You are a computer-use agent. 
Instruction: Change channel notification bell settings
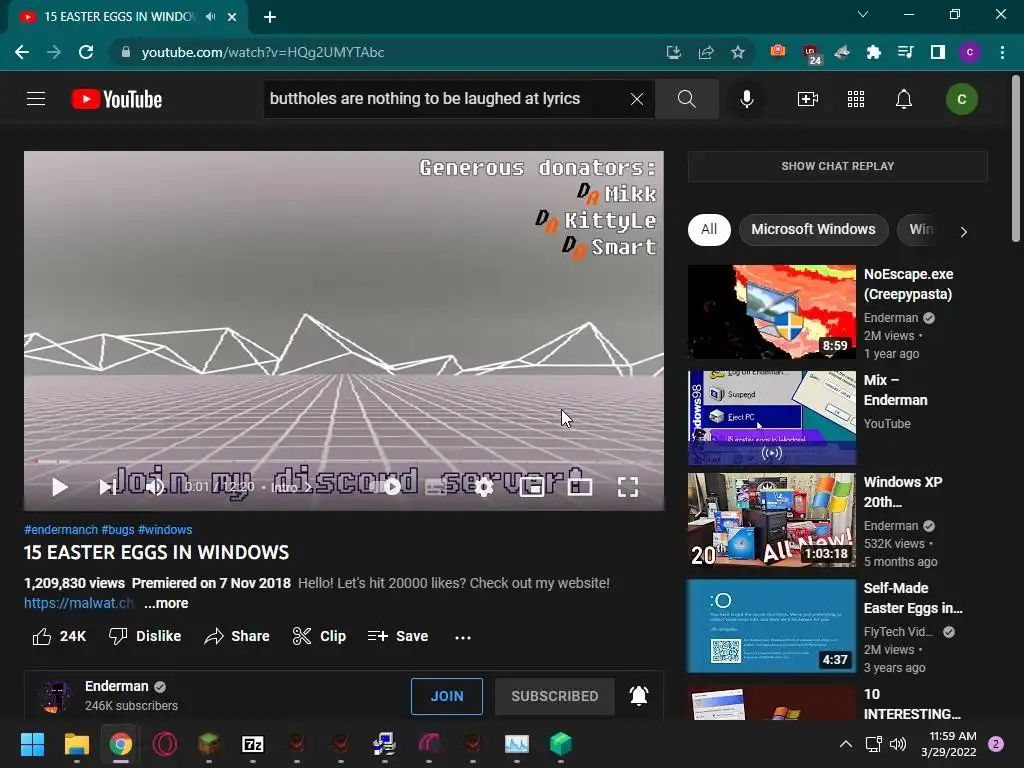[x=639, y=696]
